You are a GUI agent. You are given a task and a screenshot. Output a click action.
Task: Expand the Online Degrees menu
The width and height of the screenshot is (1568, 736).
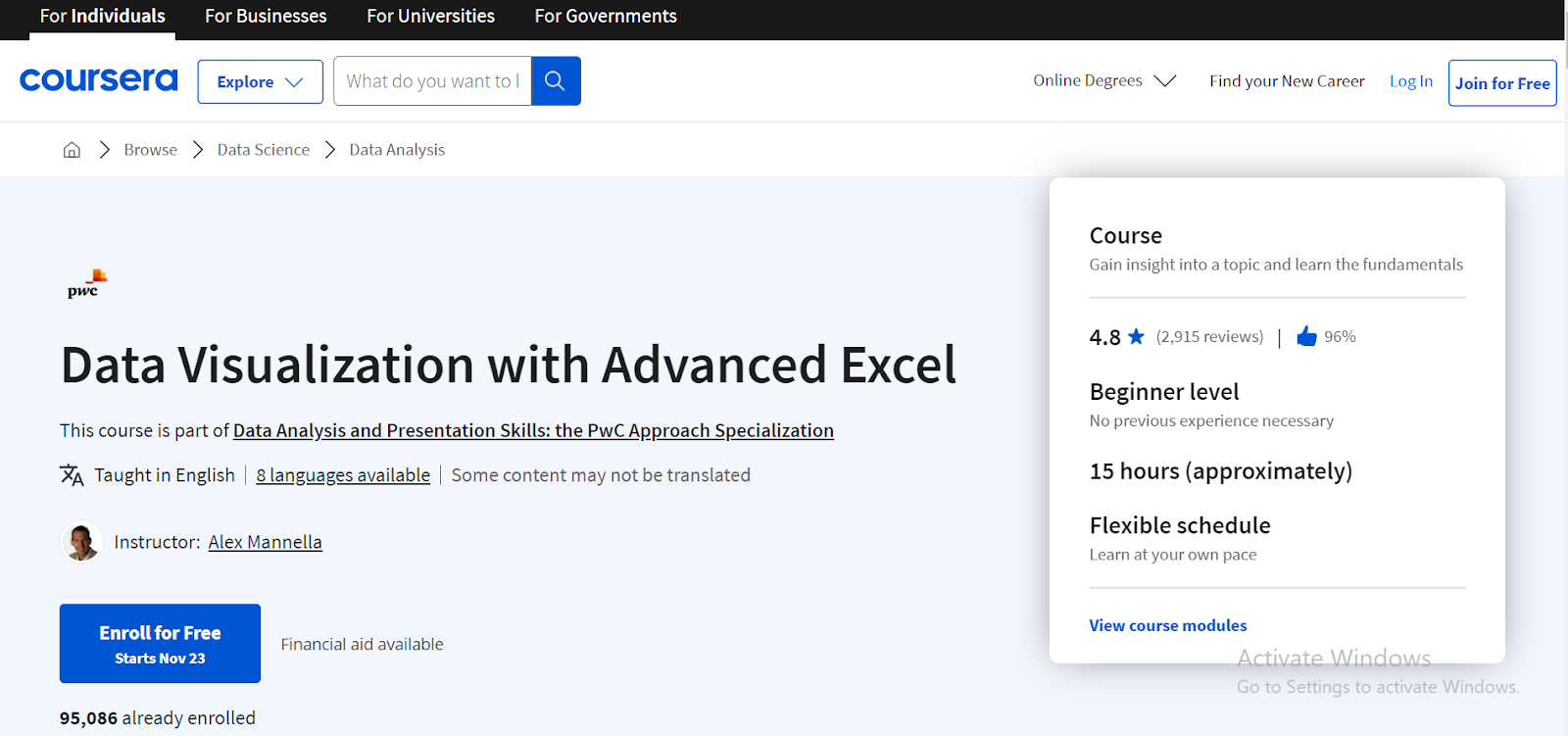click(x=1104, y=80)
